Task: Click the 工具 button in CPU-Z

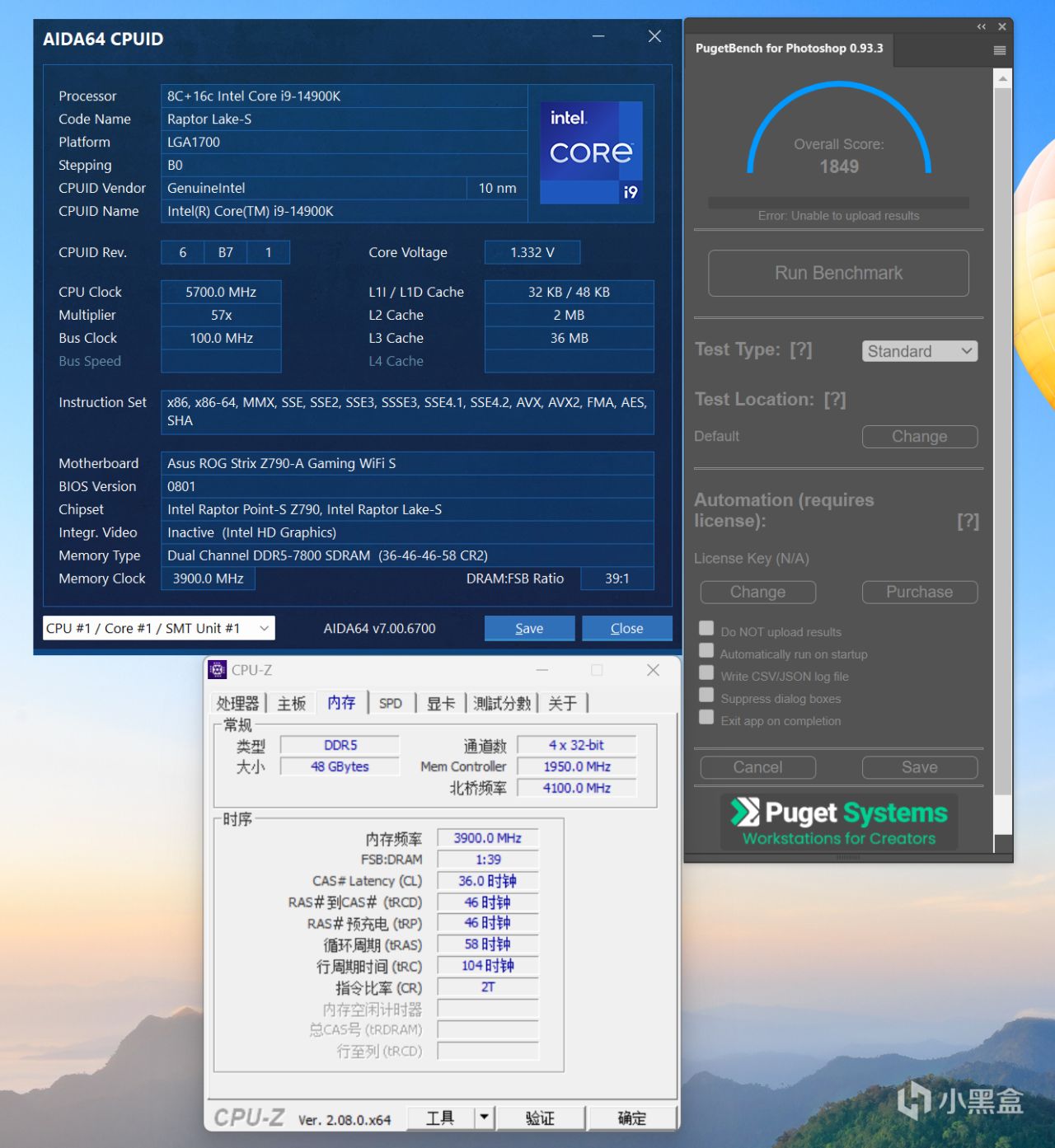Action: pyautogui.click(x=441, y=1118)
